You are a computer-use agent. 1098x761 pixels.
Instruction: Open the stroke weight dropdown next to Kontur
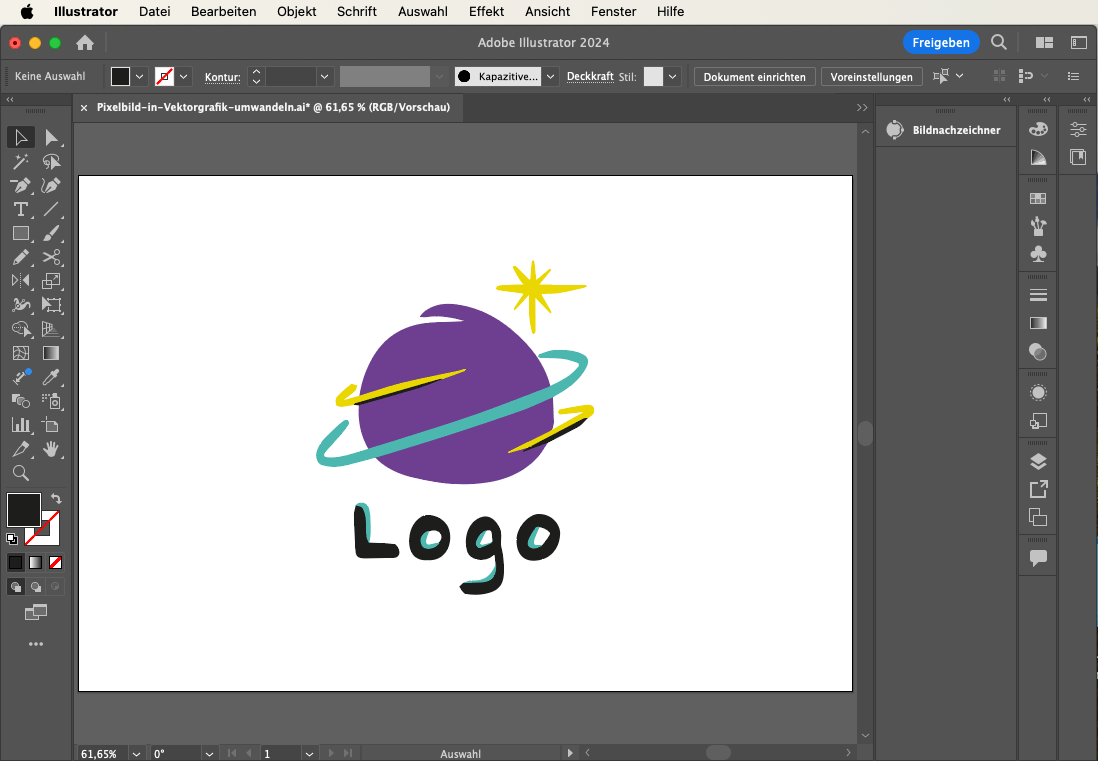324,77
